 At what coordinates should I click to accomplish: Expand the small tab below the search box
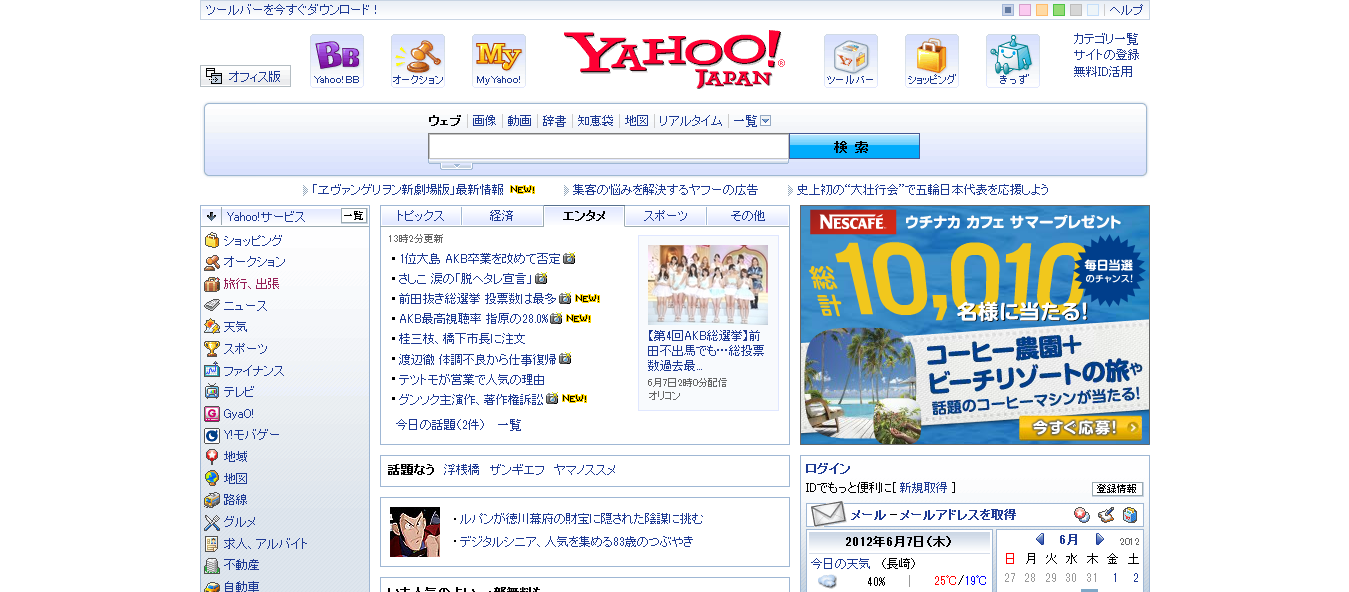coord(456,165)
